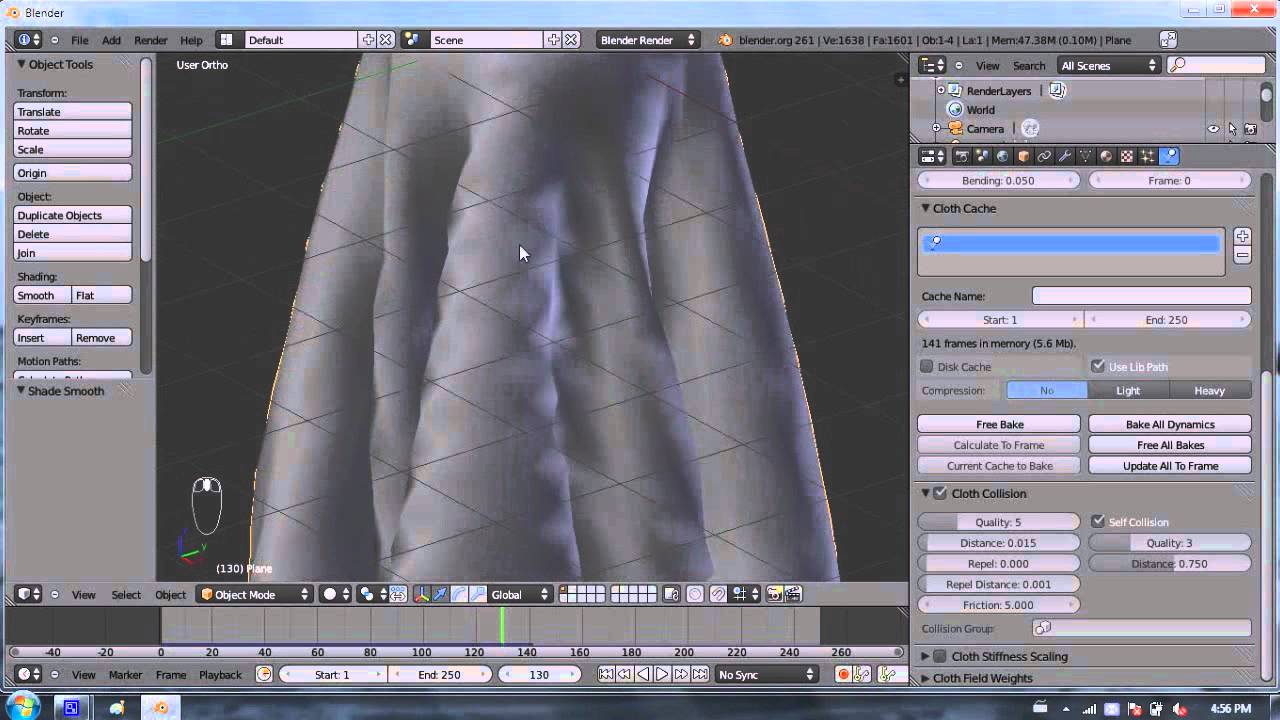This screenshot has width=1280, height=720.
Task: Select Light compression option
Action: 1128,391
